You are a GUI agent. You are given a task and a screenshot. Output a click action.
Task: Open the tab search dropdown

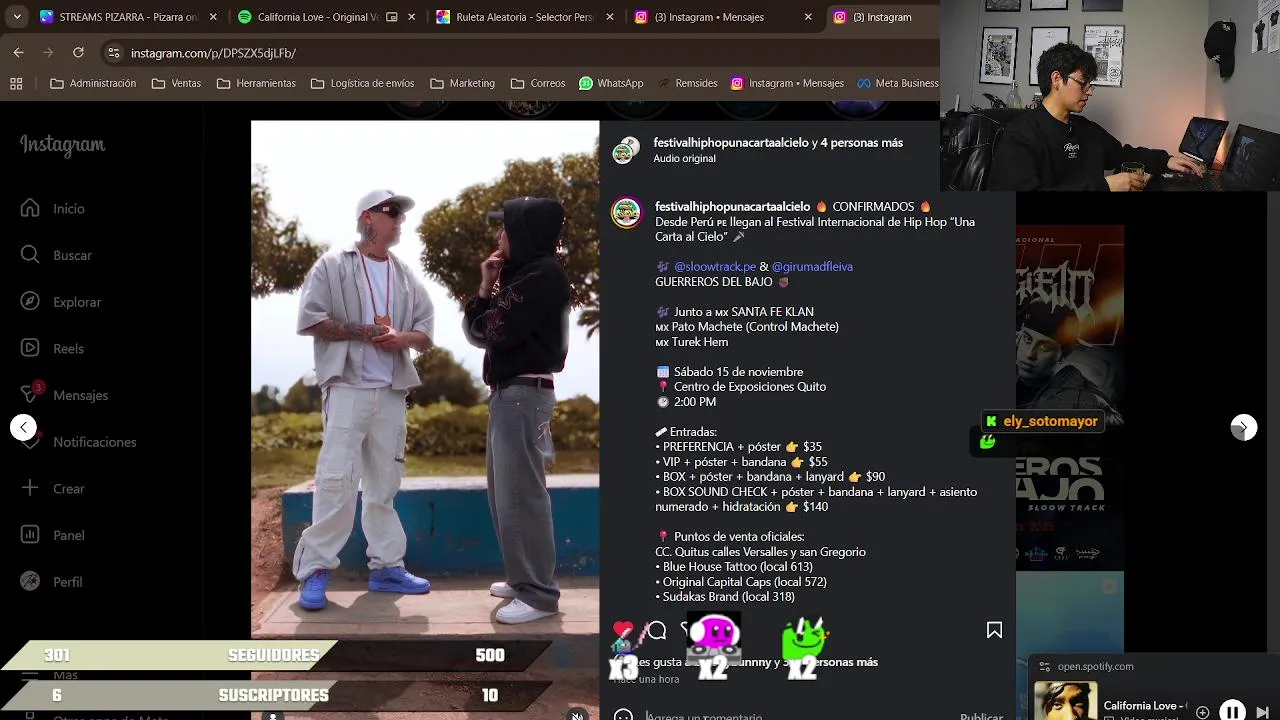coord(17,17)
